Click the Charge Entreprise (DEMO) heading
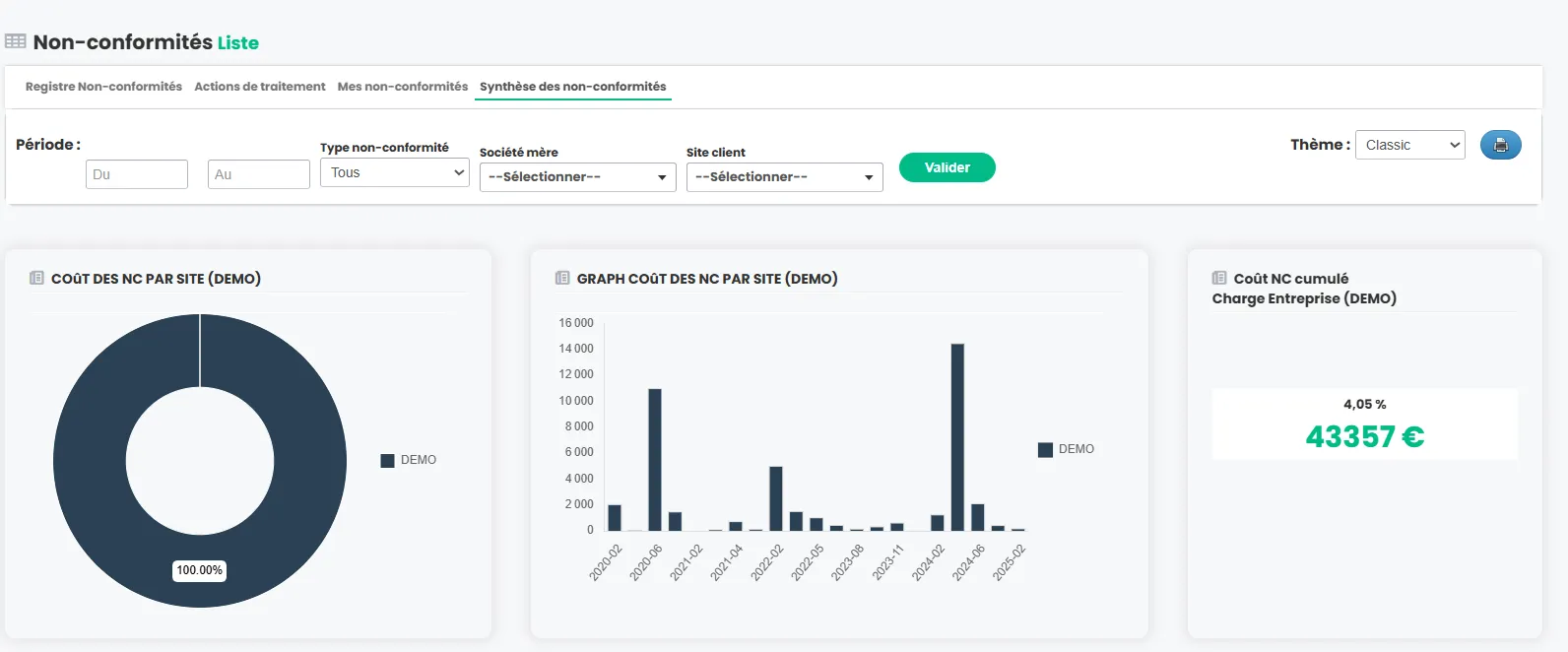Image resolution: width=1568 pixels, height=652 pixels. tap(1304, 298)
